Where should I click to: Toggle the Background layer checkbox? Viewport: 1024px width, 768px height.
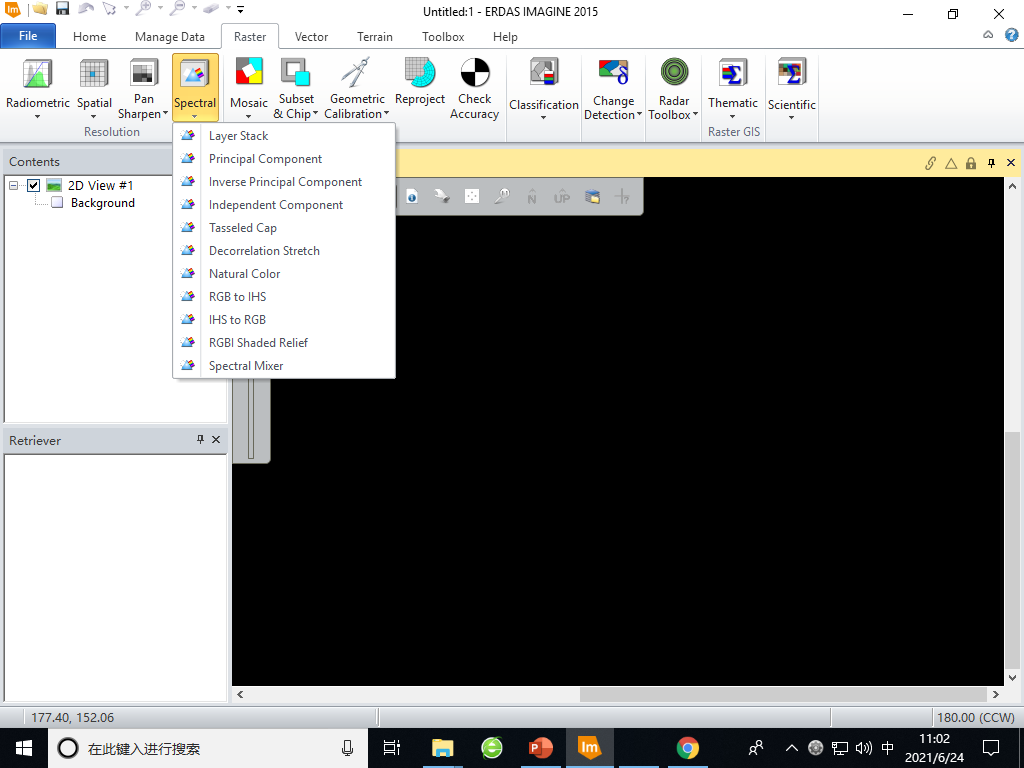pyautogui.click(x=57, y=202)
